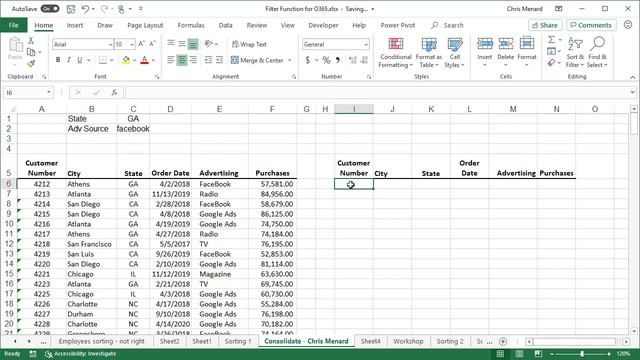This screenshot has width=640, height=360.
Task: Click the Comma Style icon
Action: tap(338, 60)
